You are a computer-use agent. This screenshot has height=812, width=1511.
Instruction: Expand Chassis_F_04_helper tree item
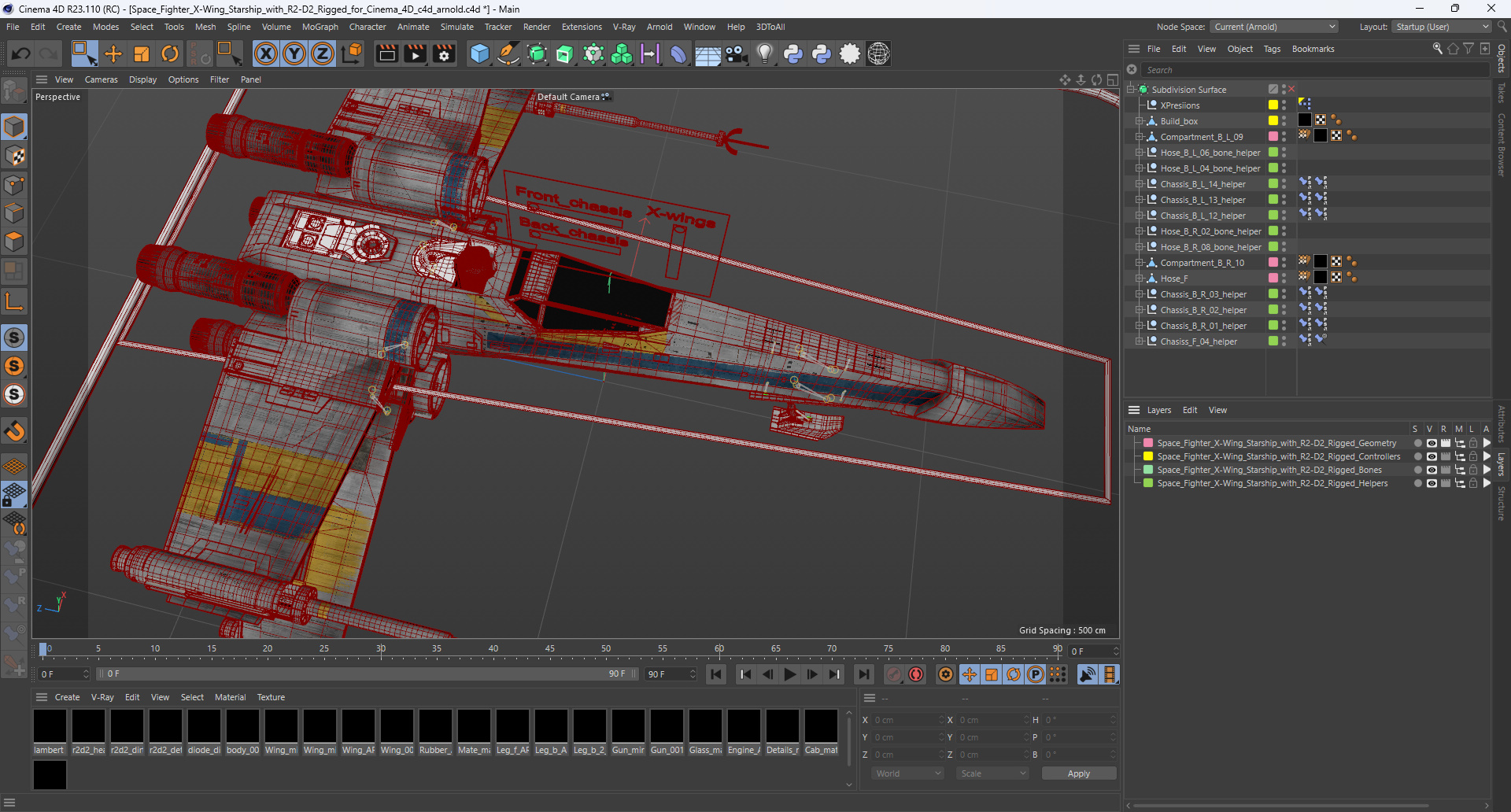tap(1139, 341)
